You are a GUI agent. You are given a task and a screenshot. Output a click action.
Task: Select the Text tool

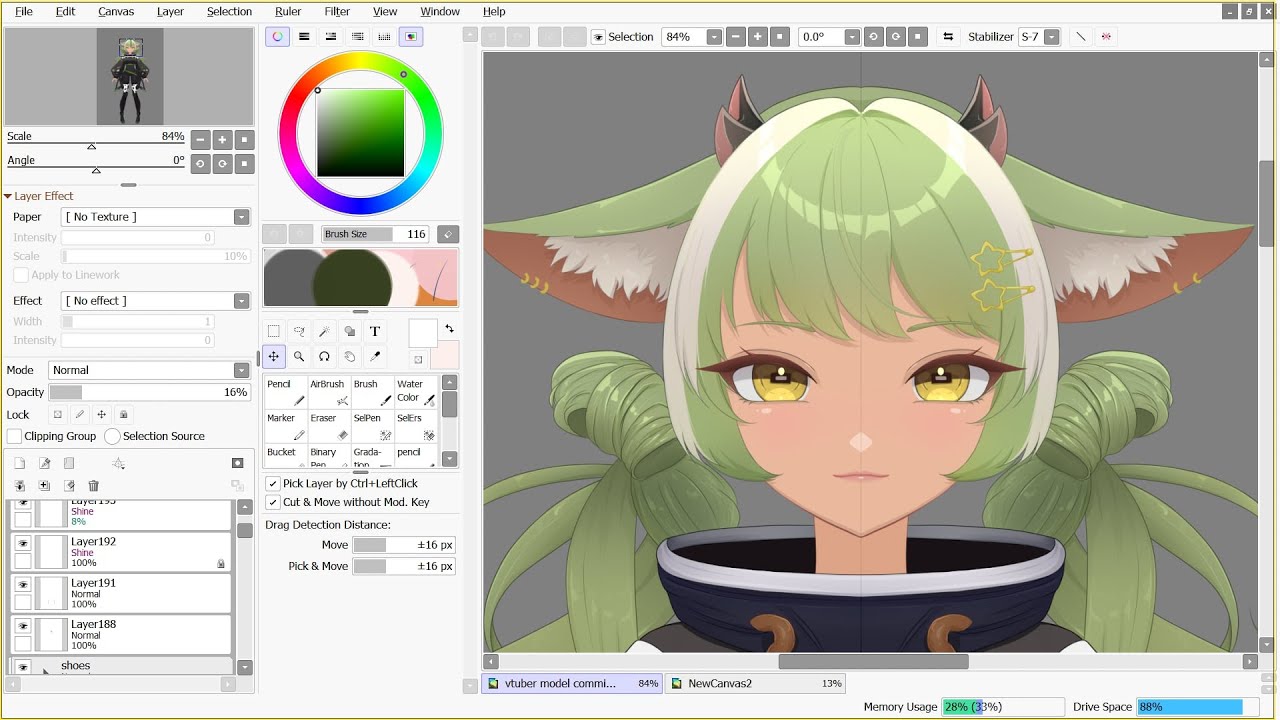click(375, 331)
